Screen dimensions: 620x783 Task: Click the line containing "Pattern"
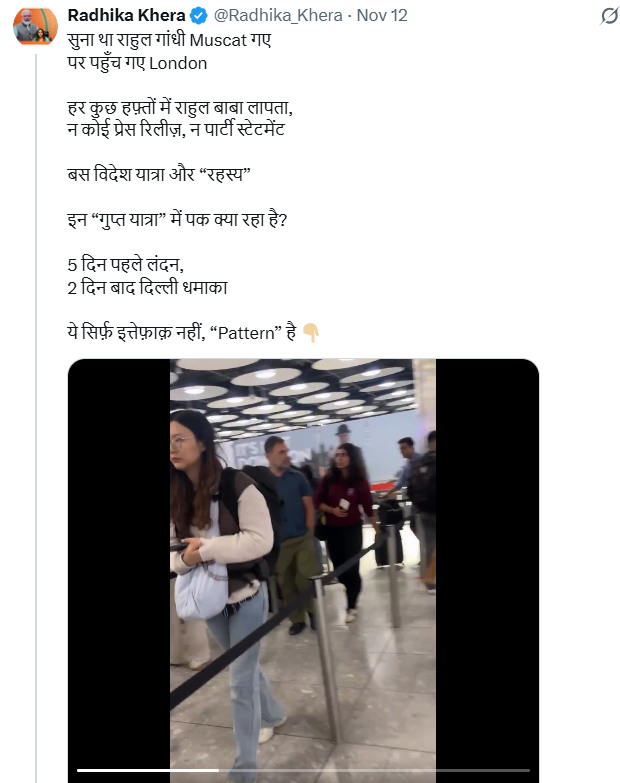[x=182, y=333]
